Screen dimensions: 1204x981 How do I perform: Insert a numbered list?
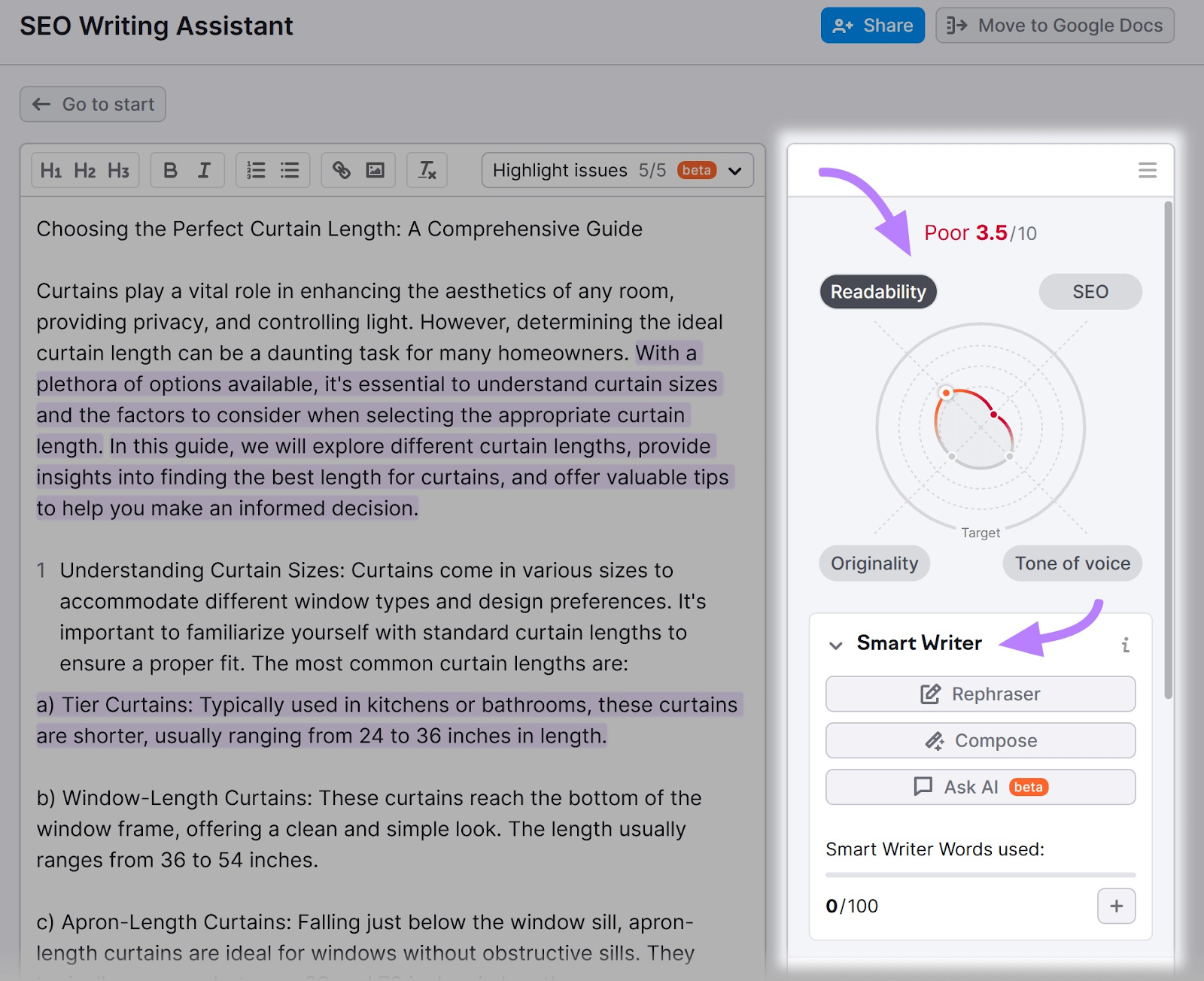click(256, 171)
